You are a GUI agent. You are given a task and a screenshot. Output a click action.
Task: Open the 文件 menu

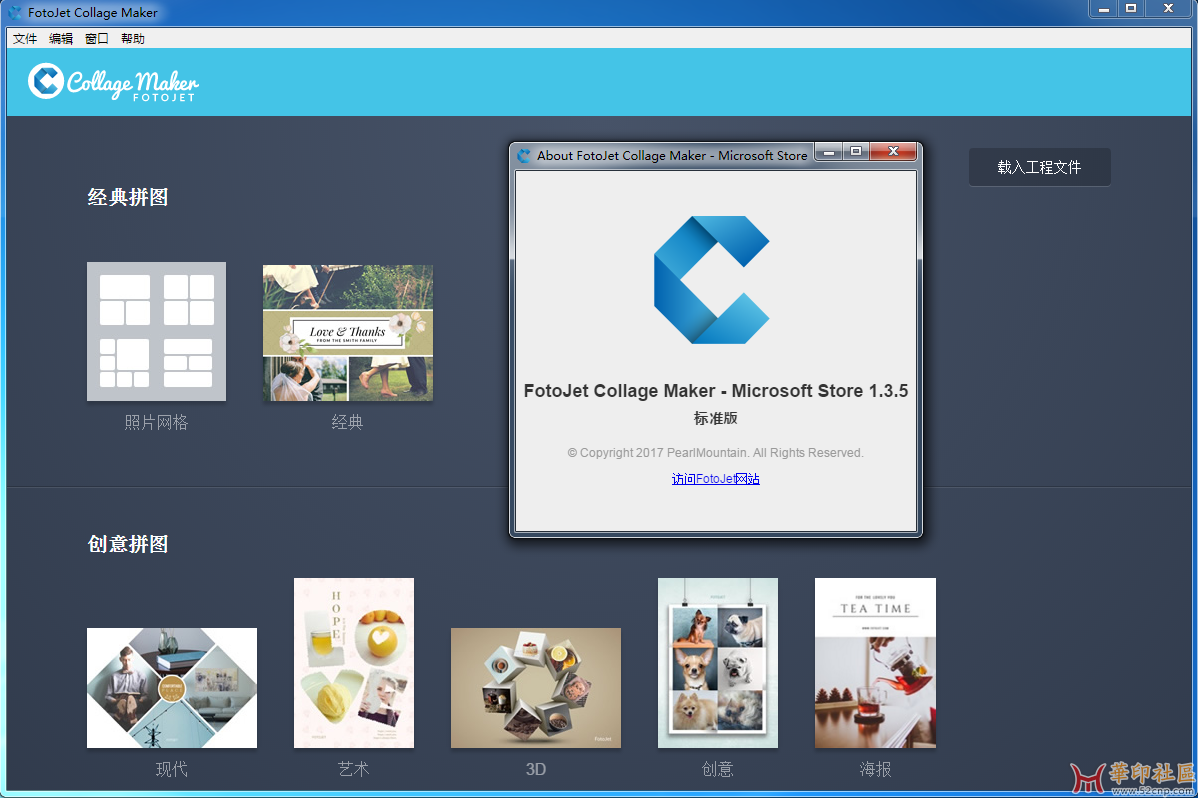point(24,38)
